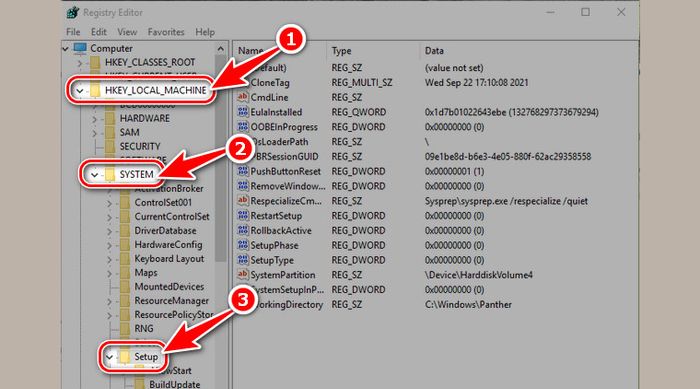Click the Maps folder icon

tap(125, 273)
